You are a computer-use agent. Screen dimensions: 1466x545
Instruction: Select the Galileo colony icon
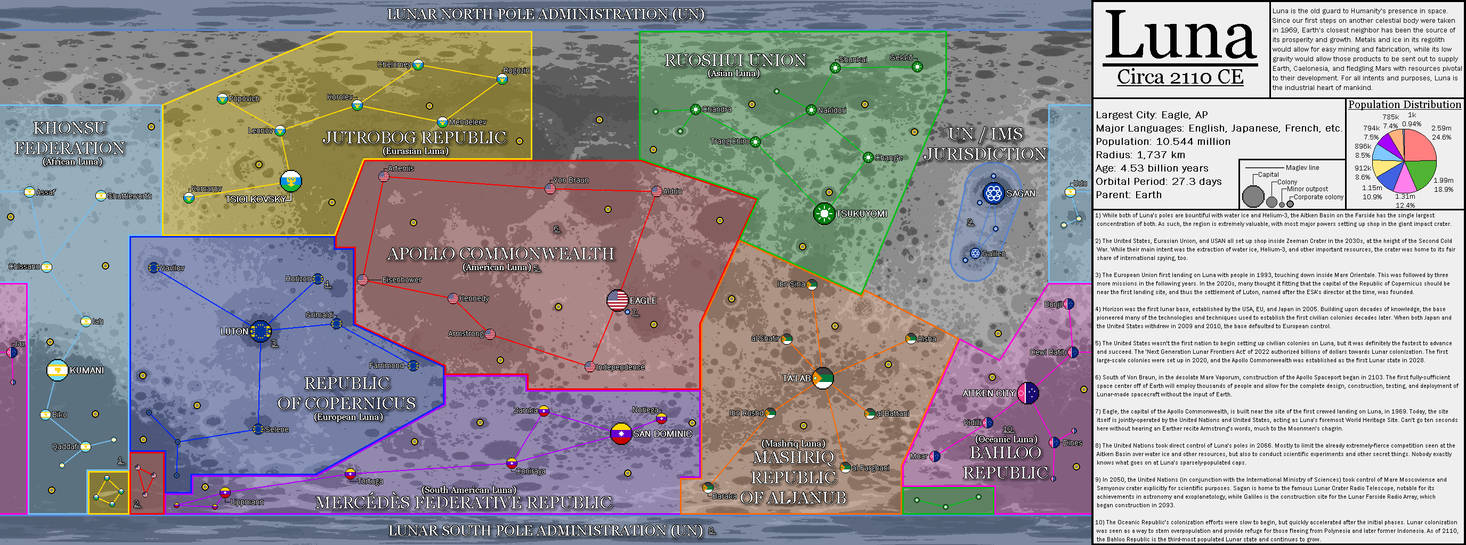coord(973,254)
